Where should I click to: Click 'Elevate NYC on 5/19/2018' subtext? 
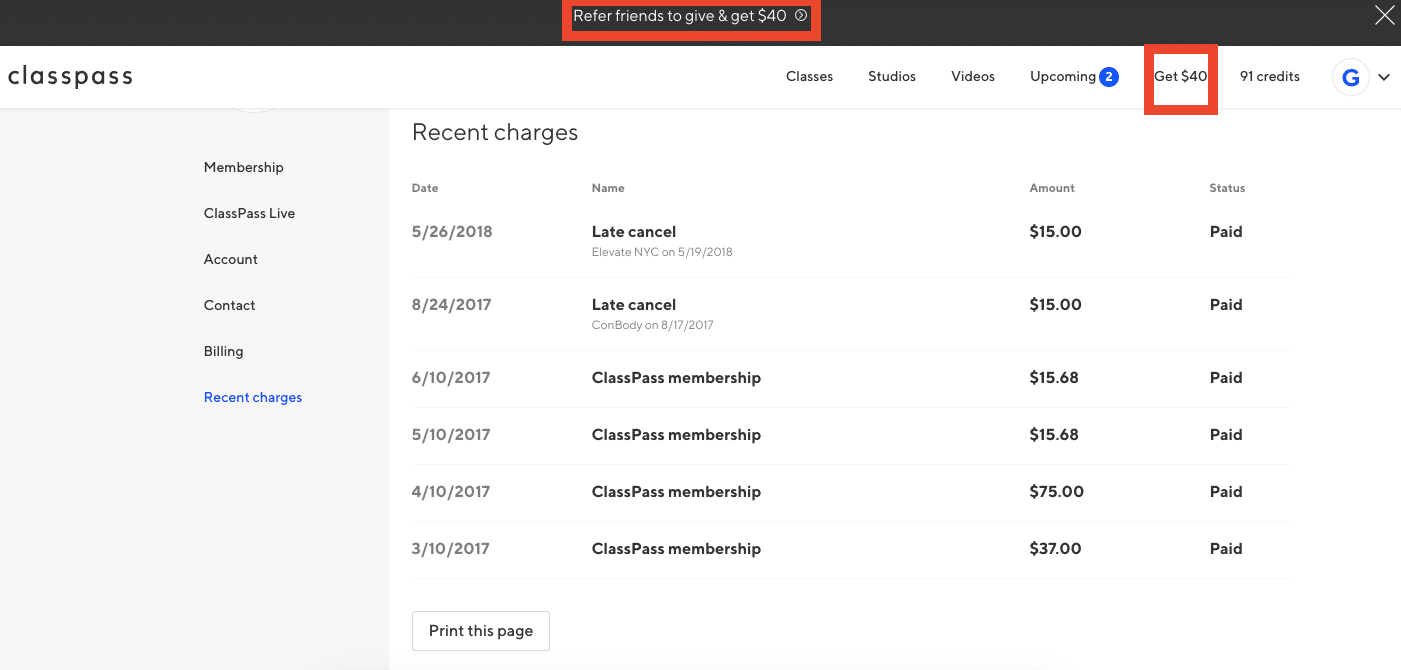(662, 252)
